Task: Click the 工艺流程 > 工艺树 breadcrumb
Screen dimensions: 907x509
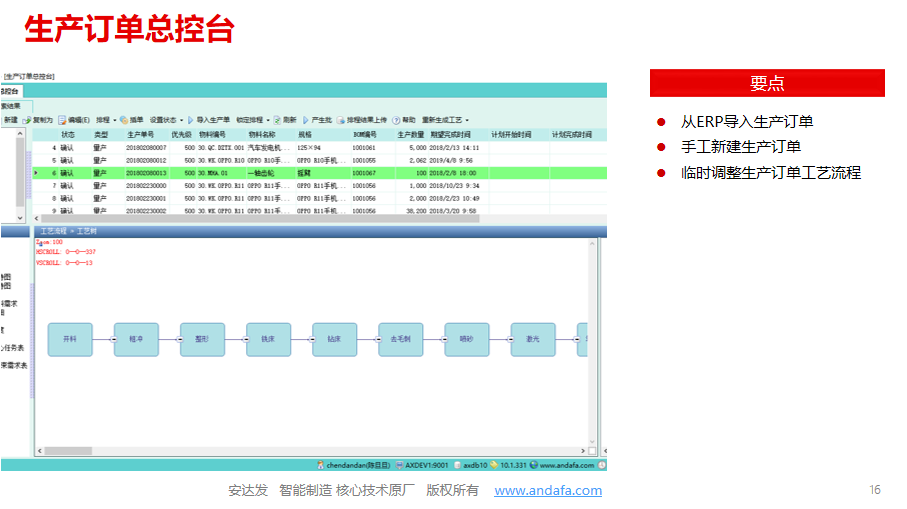Action: 68,231
